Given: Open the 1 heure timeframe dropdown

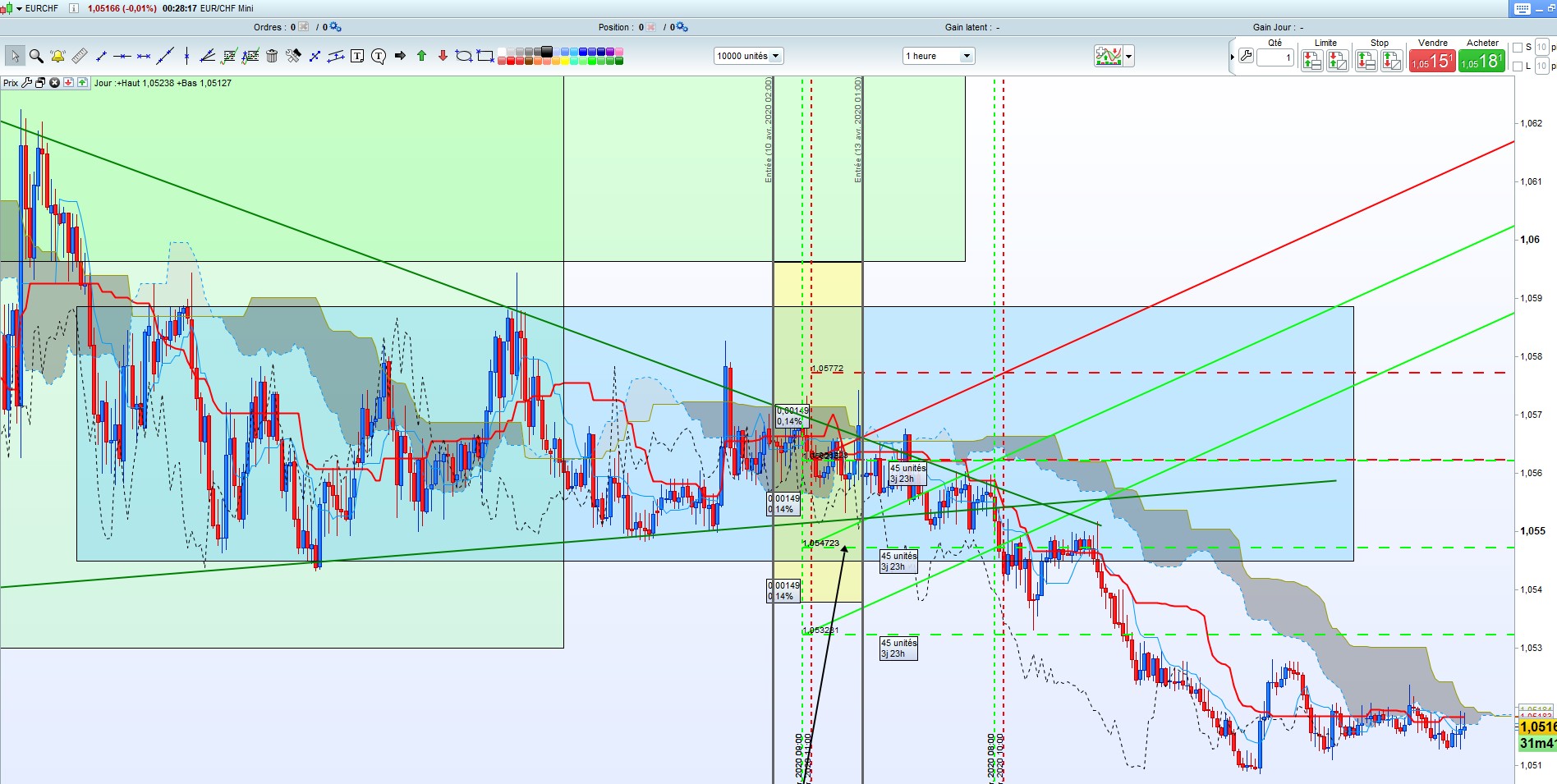Looking at the screenshot, I should point(938,56).
